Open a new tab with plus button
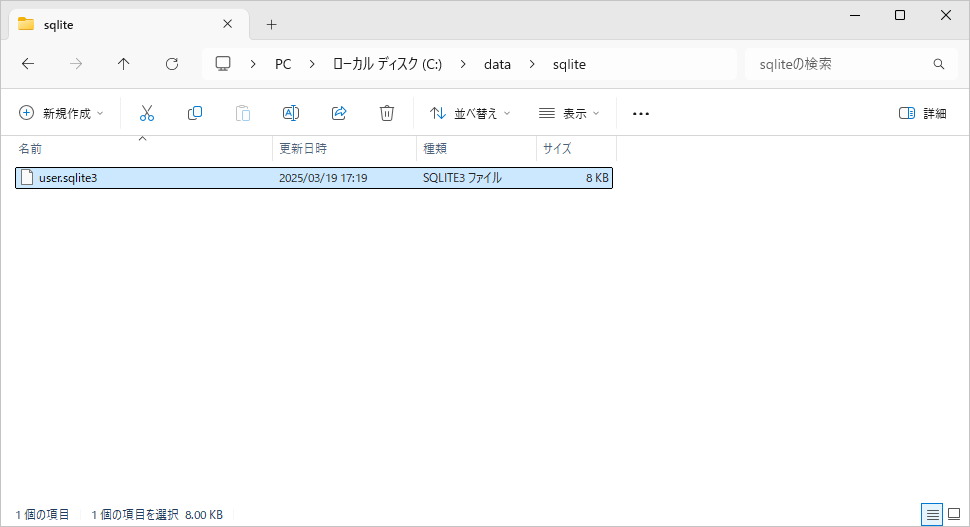Screen dimensions: 970x527 pos(271,24)
